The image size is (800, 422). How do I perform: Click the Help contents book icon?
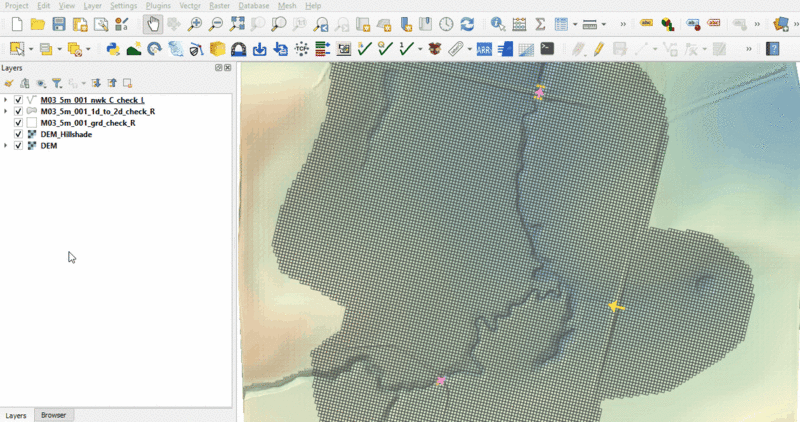pos(774,48)
